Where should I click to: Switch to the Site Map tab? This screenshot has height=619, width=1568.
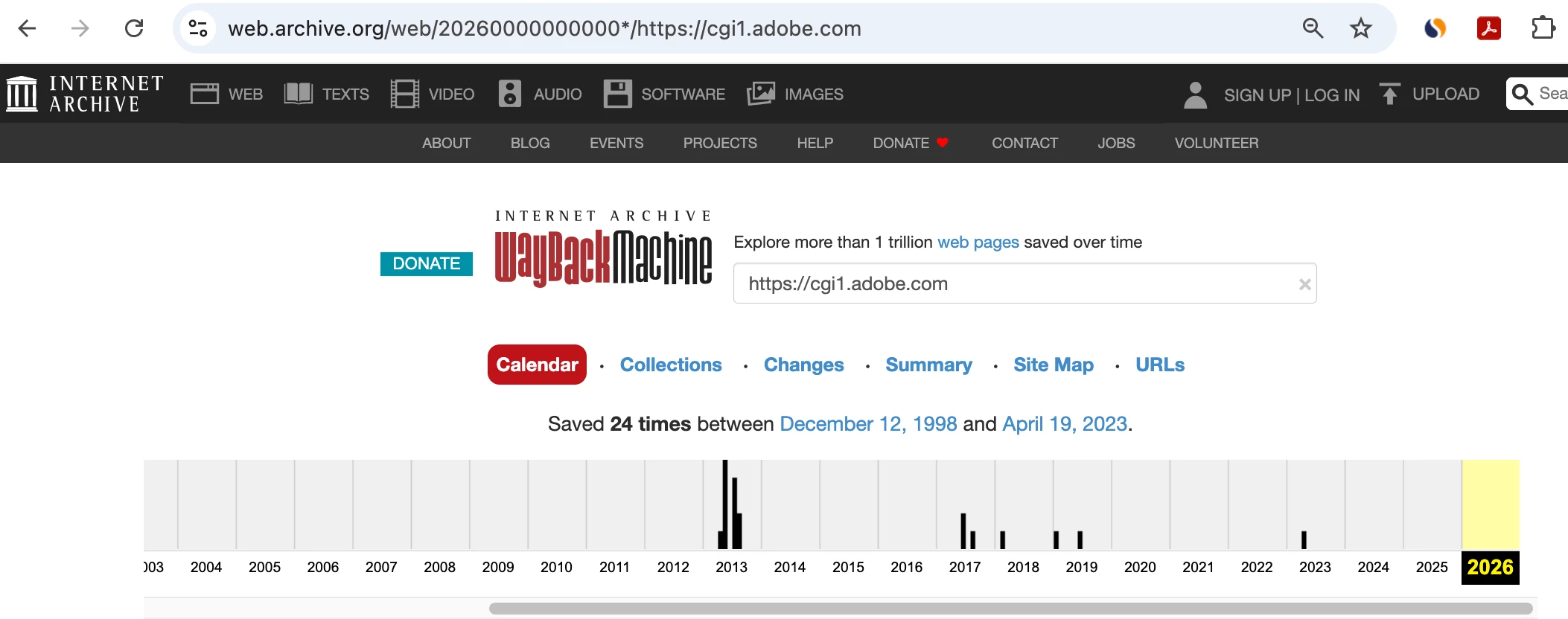(1054, 365)
